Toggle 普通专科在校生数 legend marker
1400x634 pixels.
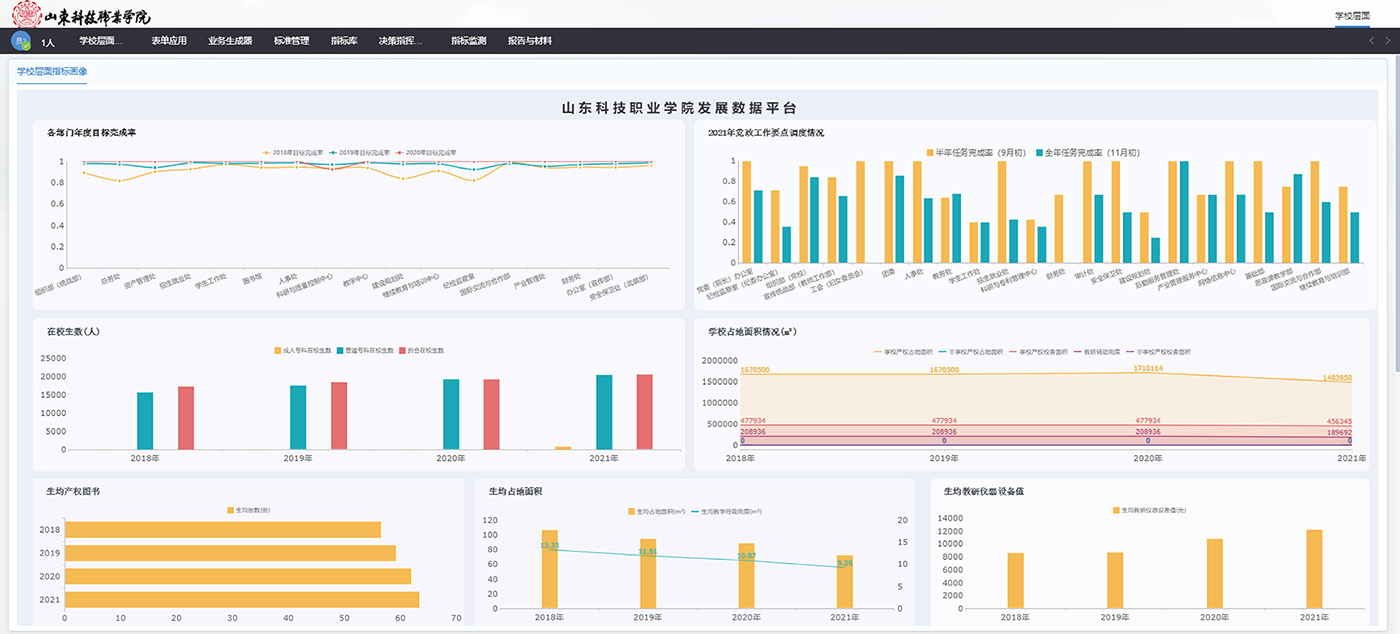pos(343,351)
